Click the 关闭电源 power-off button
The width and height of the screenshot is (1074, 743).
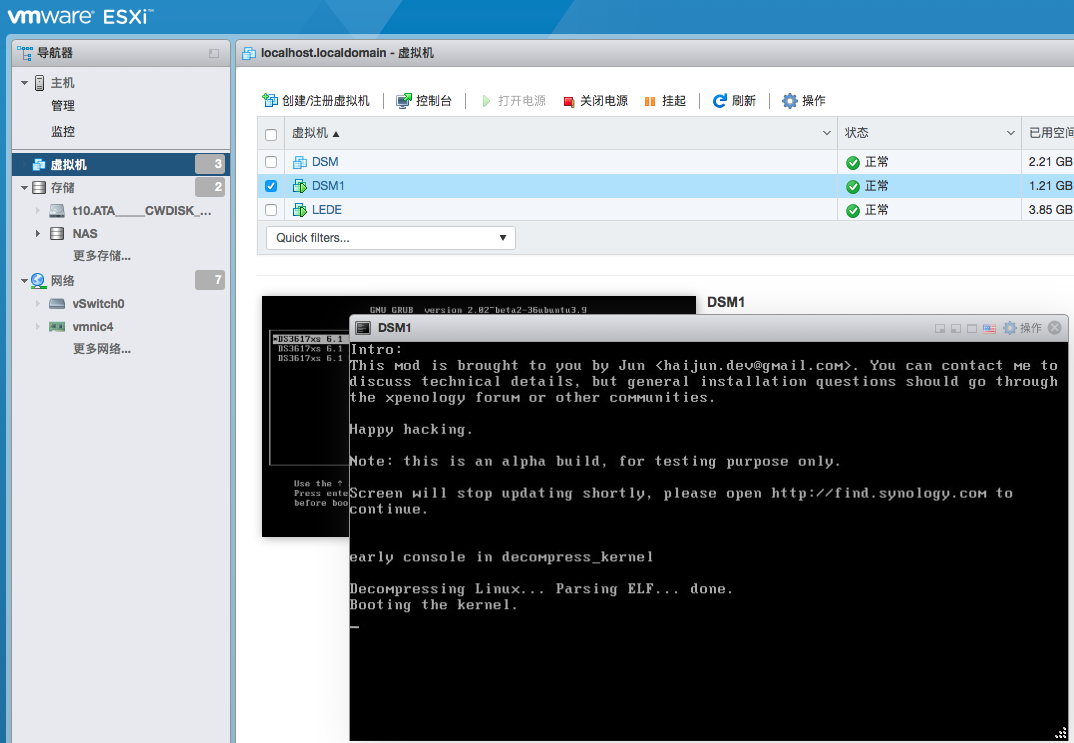point(595,101)
